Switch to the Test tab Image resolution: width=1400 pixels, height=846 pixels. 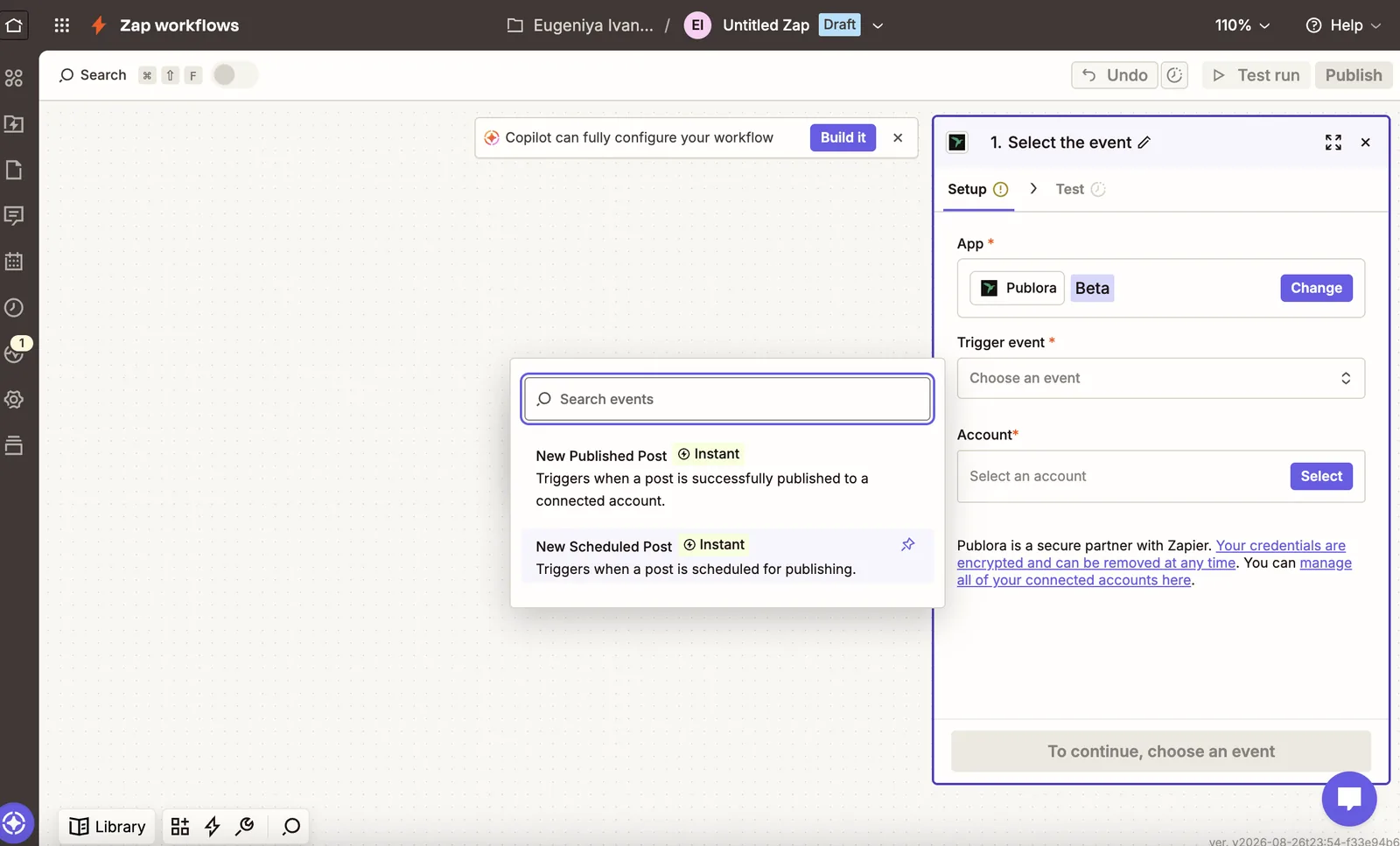(1081, 189)
